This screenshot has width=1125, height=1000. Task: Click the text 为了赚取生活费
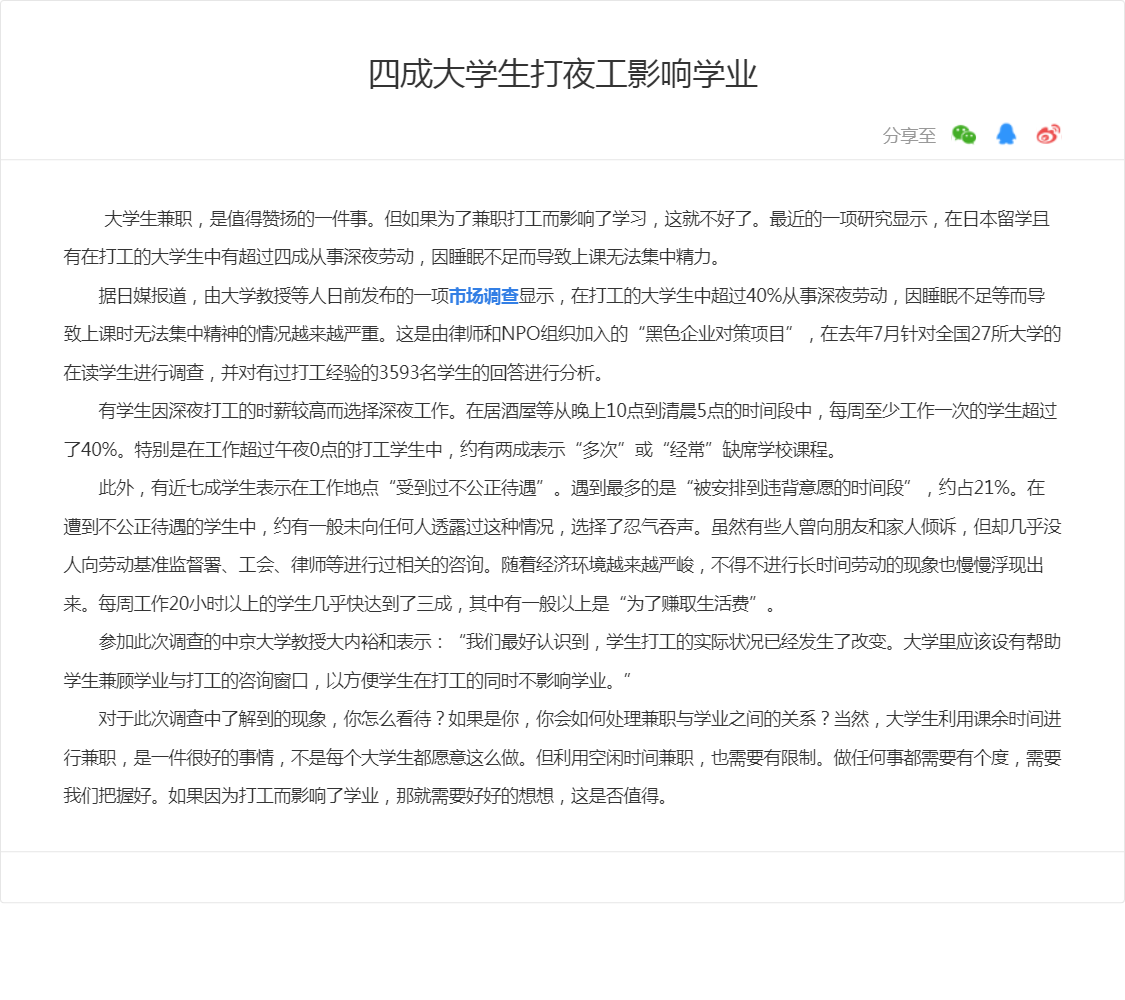tap(688, 604)
